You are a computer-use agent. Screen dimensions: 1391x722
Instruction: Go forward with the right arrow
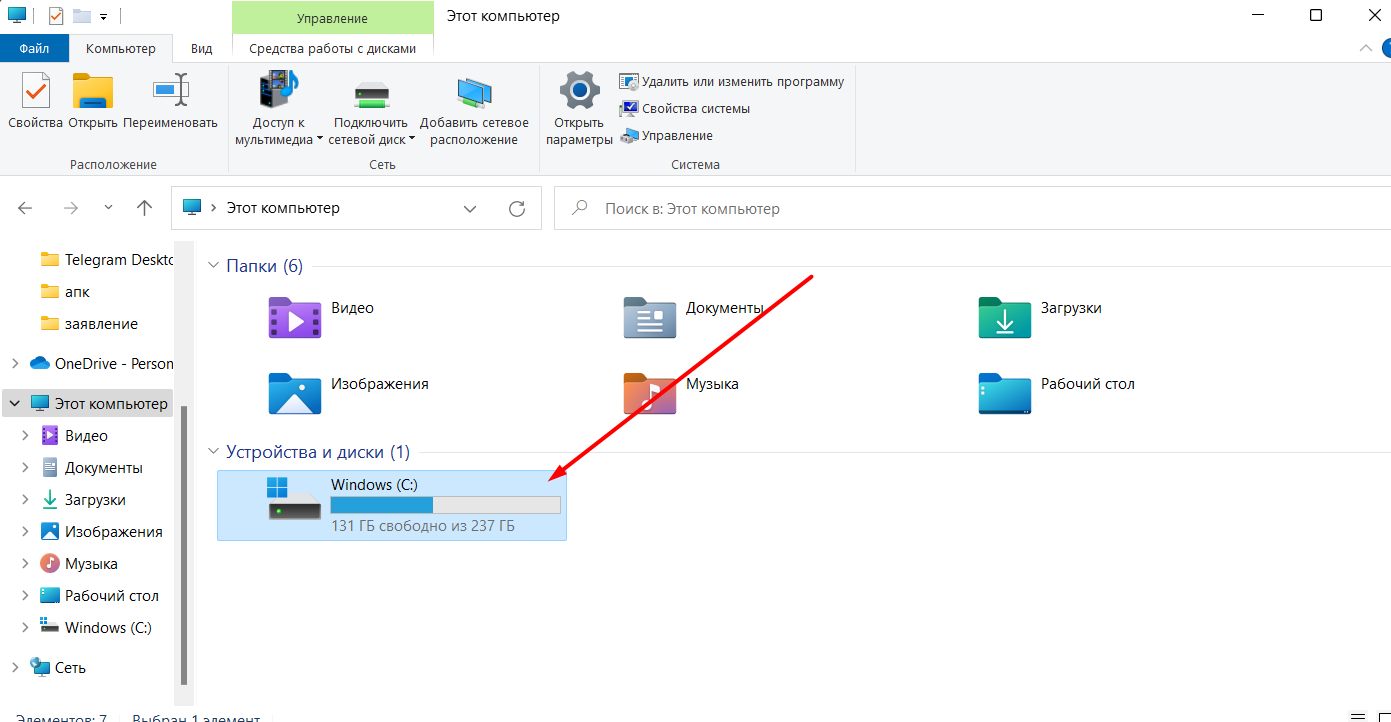pos(71,208)
